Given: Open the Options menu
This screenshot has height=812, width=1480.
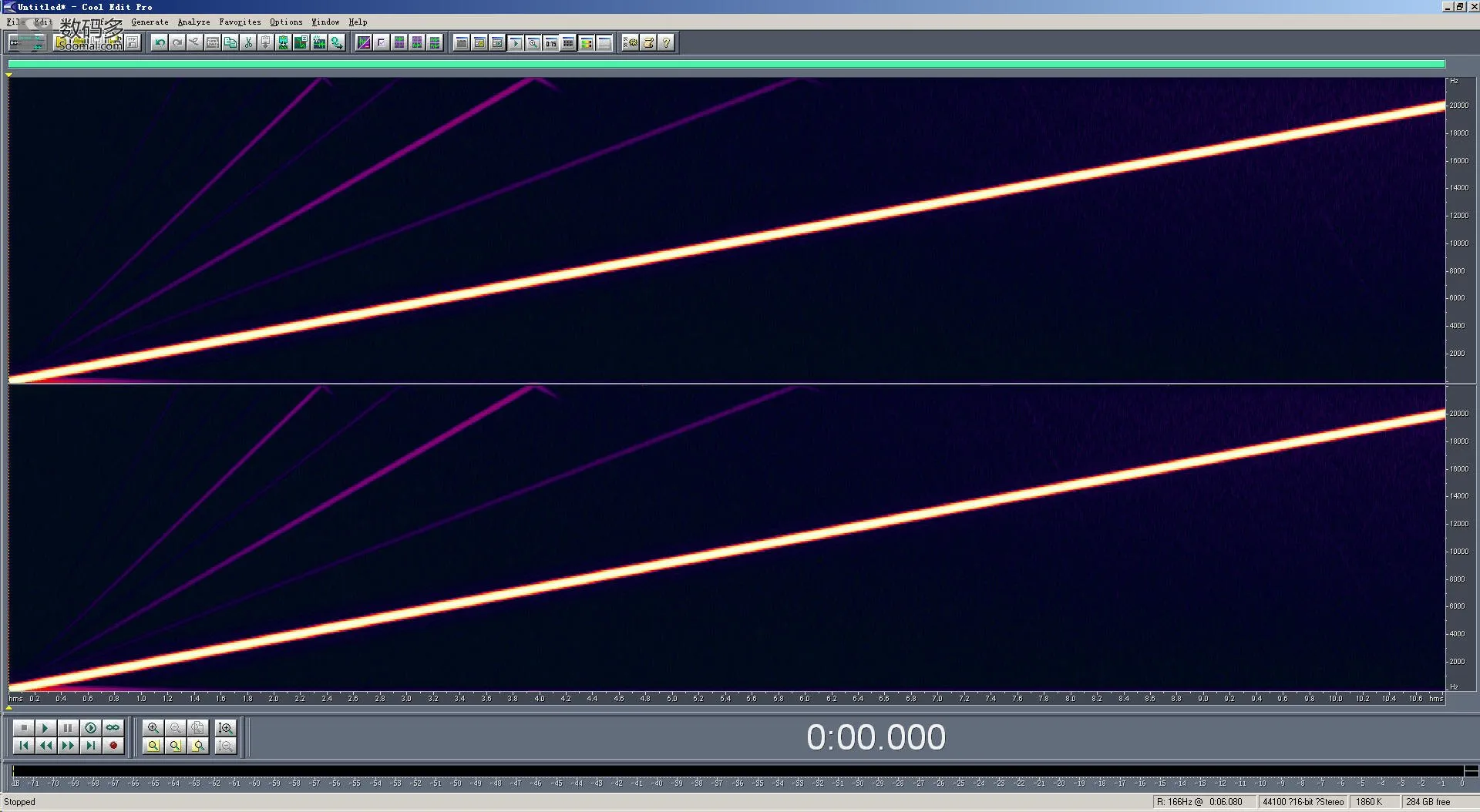Looking at the screenshot, I should click(286, 22).
